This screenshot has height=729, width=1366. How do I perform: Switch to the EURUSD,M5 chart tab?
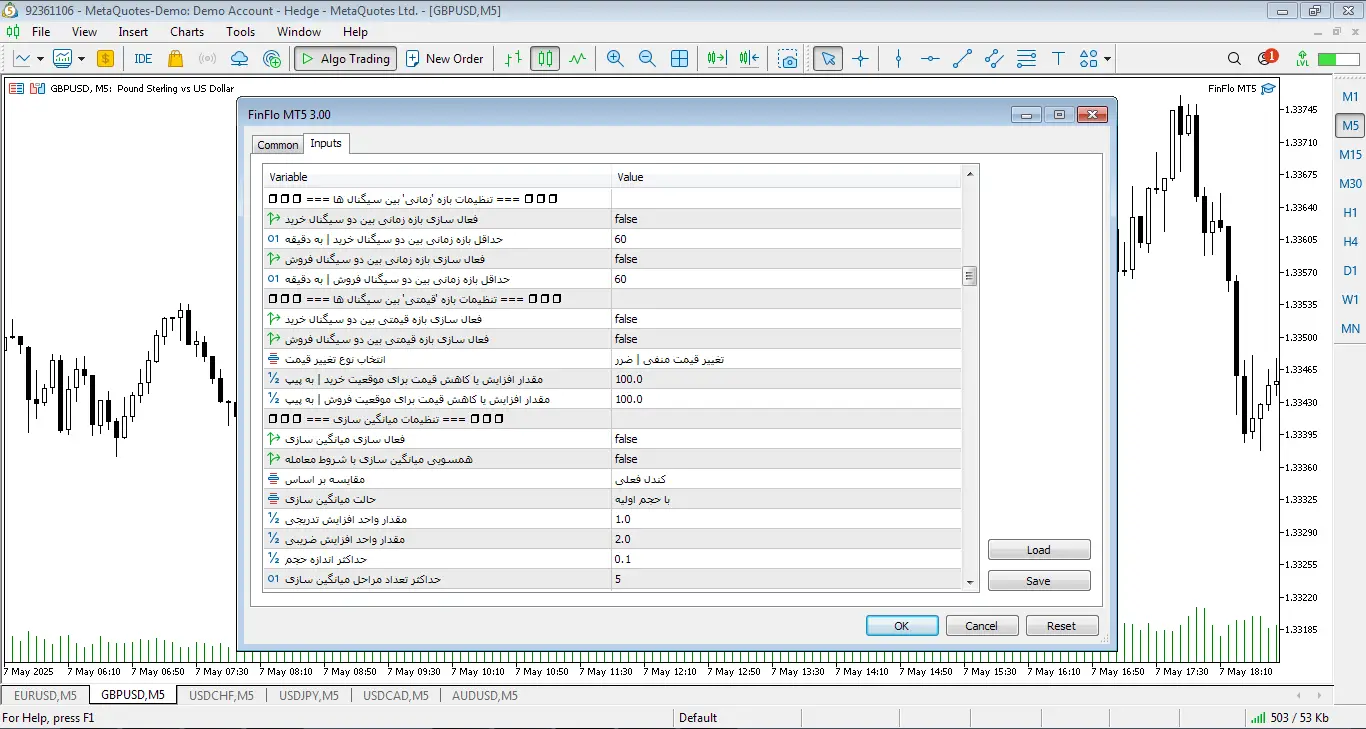point(46,695)
